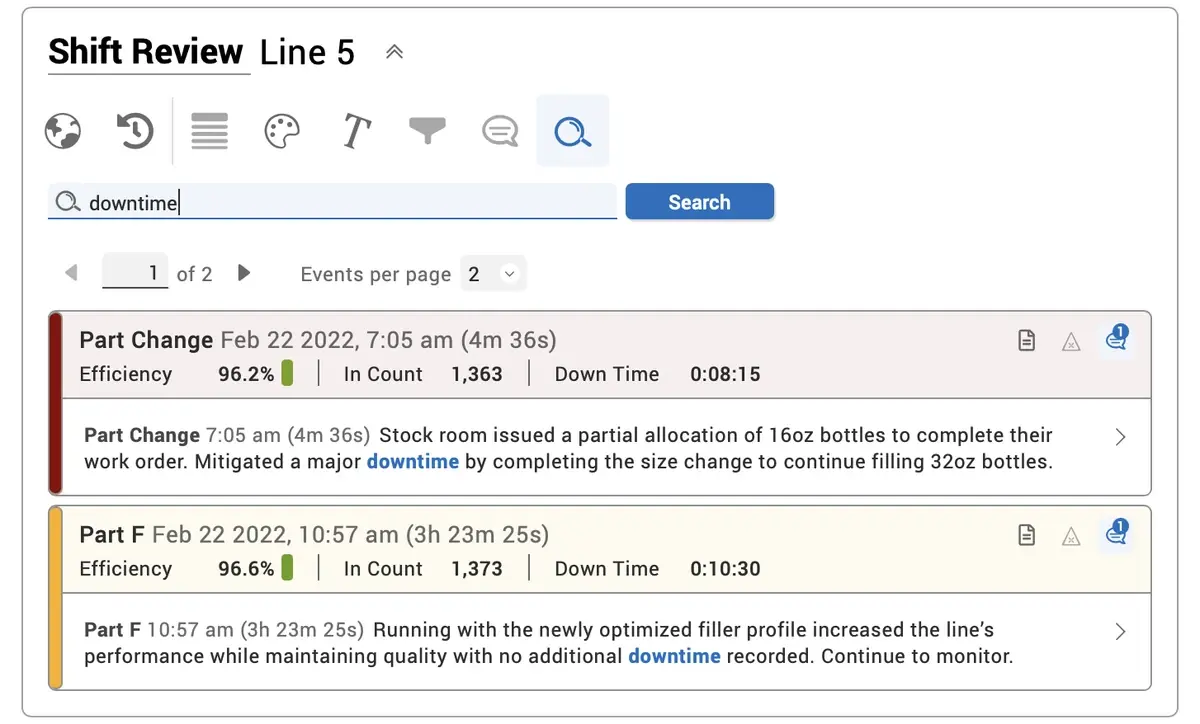
Task: Collapse the Shift Review panel with double chevron
Action: point(394,52)
